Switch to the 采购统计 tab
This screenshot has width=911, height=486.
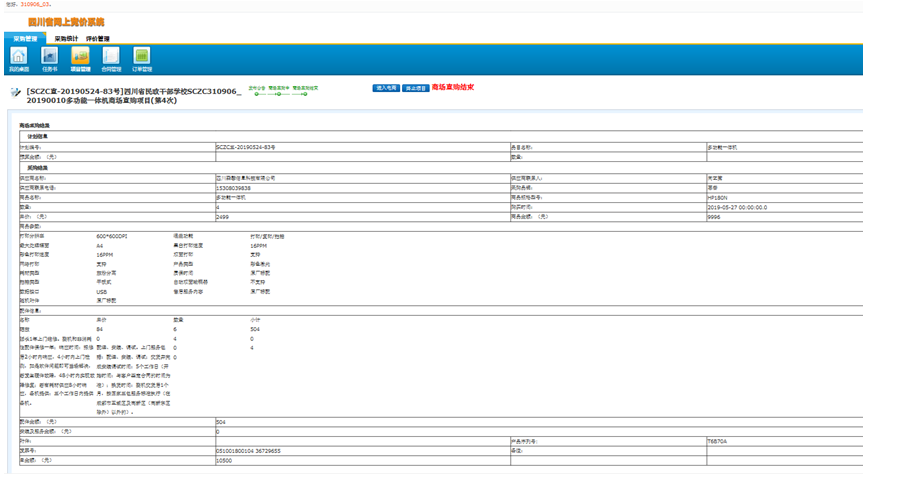tap(66, 38)
